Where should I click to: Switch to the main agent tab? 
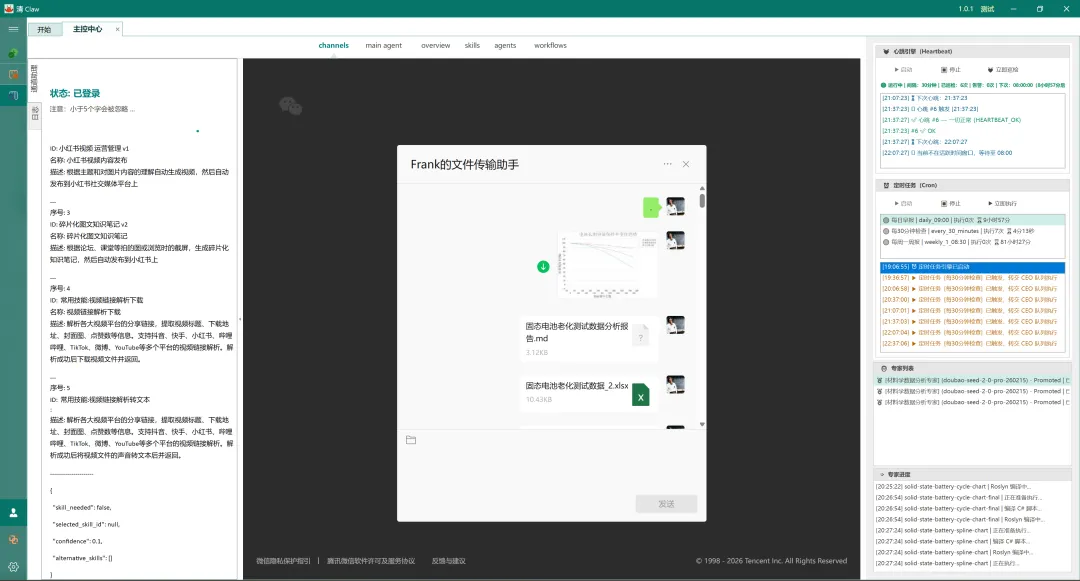pyautogui.click(x=384, y=45)
